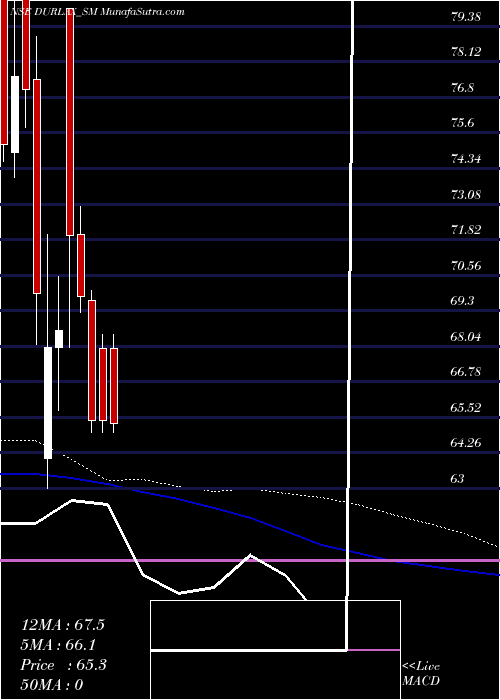Click the 65.52 price axis label
Screen dimensions: 500x700
coord(466,408)
